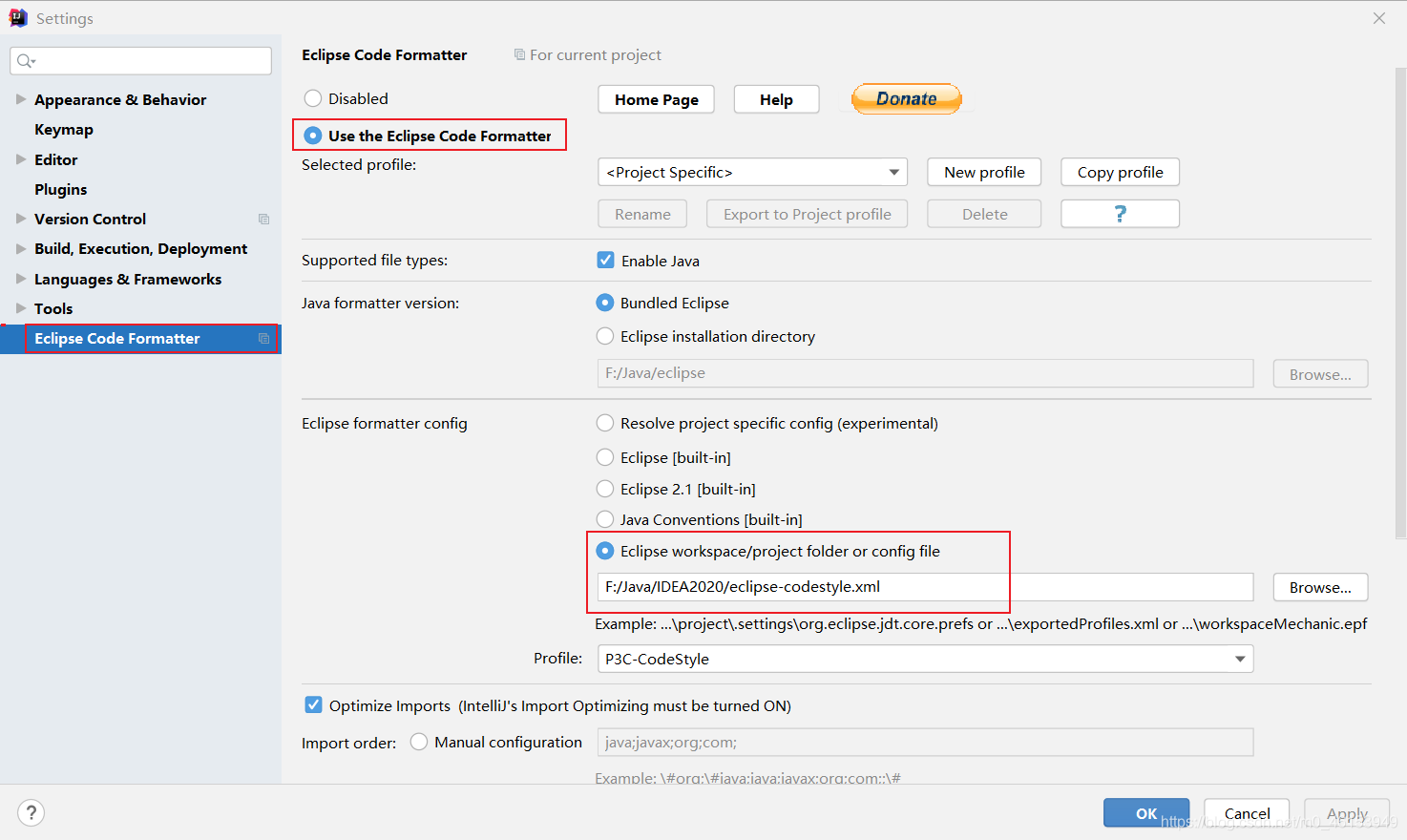
Task: Expand the Tools section
Action: pos(21,308)
